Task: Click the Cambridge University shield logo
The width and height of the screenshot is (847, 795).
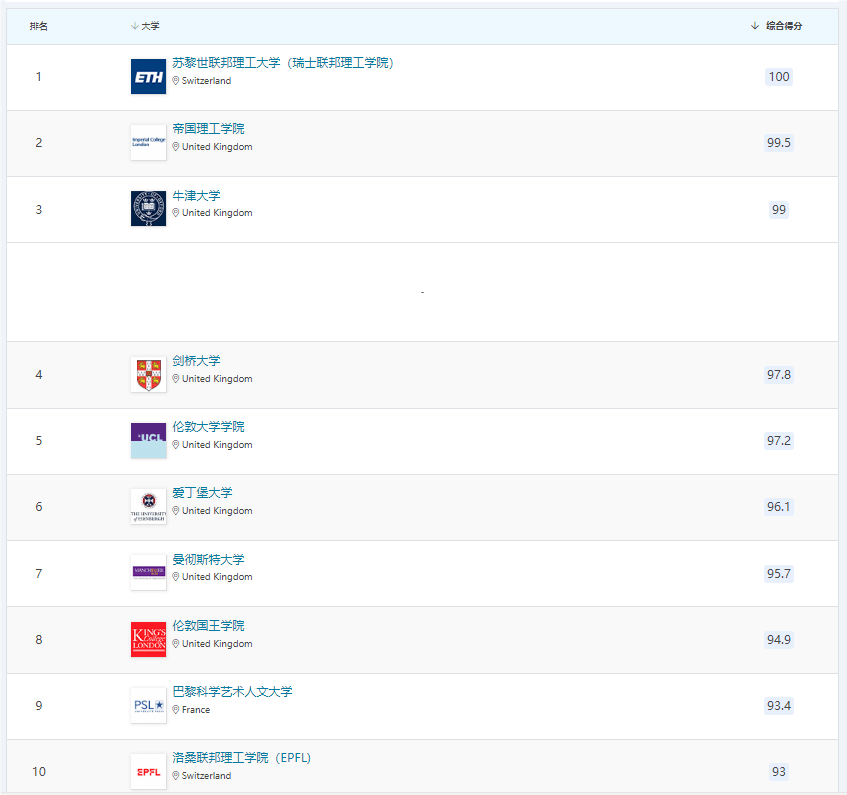Action: (x=148, y=375)
